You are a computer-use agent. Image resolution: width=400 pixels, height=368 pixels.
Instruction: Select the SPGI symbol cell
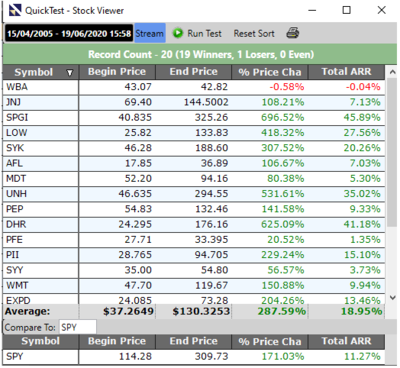[x=41, y=117]
